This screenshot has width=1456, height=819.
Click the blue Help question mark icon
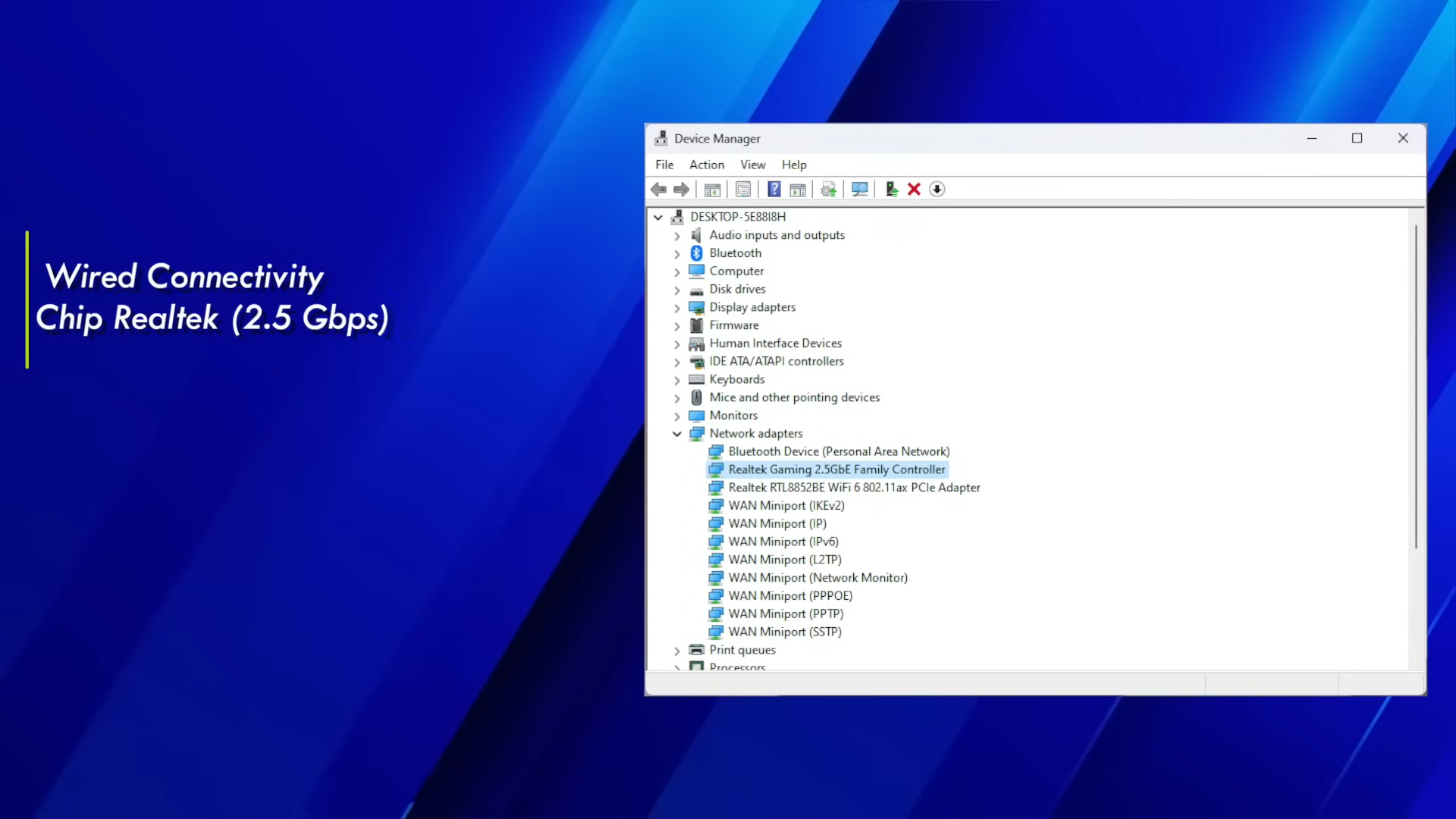point(773,190)
